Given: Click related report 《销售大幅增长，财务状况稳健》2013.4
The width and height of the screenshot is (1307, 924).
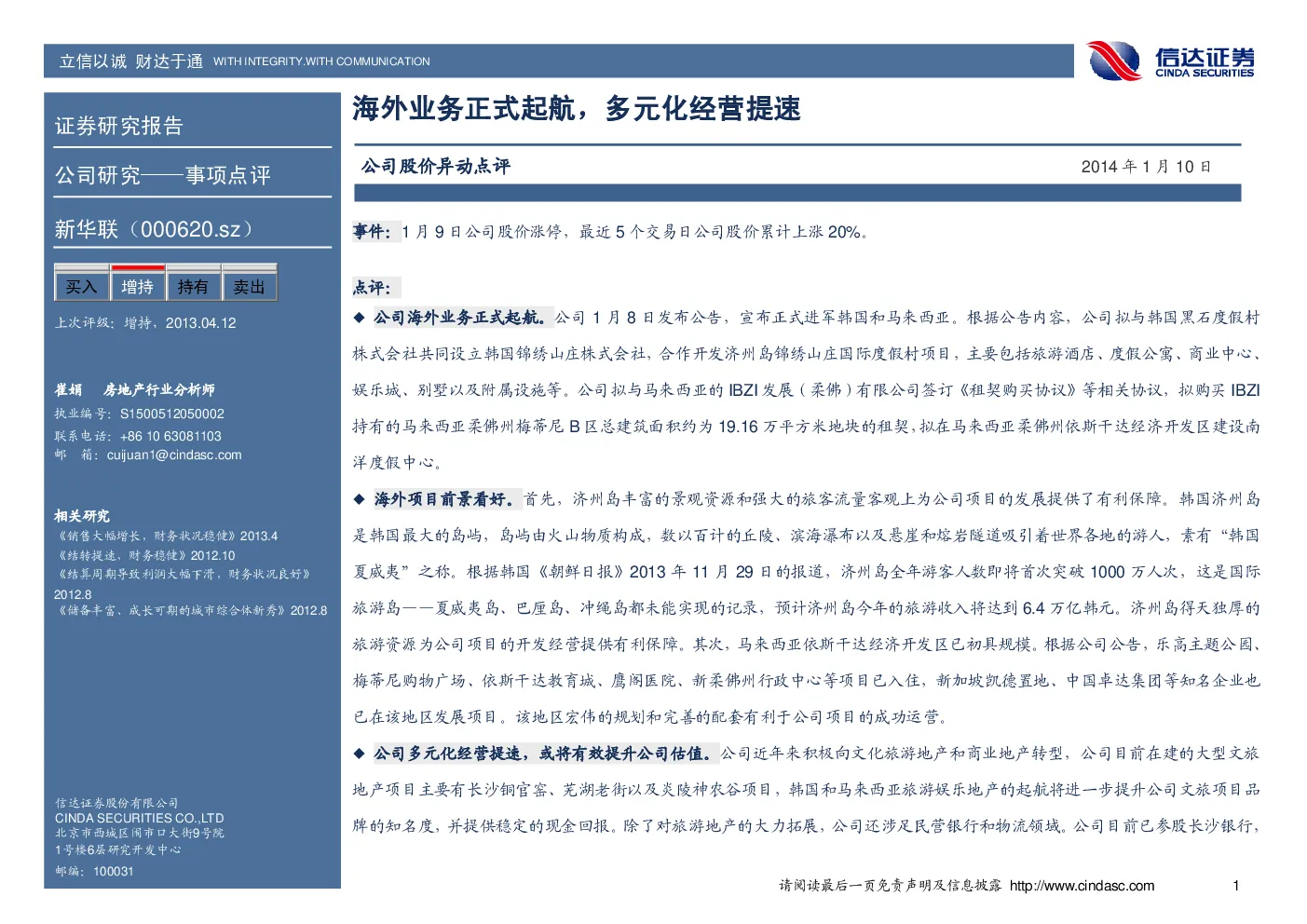Looking at the screenshot, I should pyautogui.click(x=167, y=537).
